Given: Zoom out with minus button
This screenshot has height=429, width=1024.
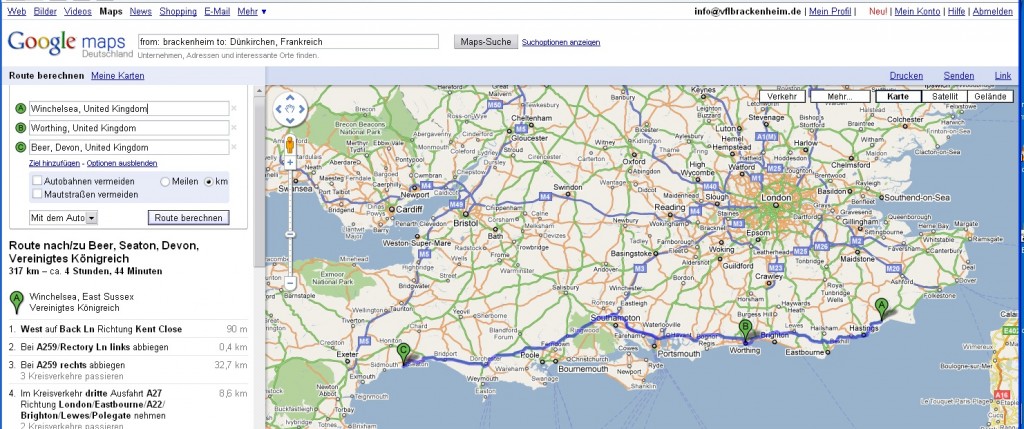Looking at the screenshot, I should tap(290, 283).
